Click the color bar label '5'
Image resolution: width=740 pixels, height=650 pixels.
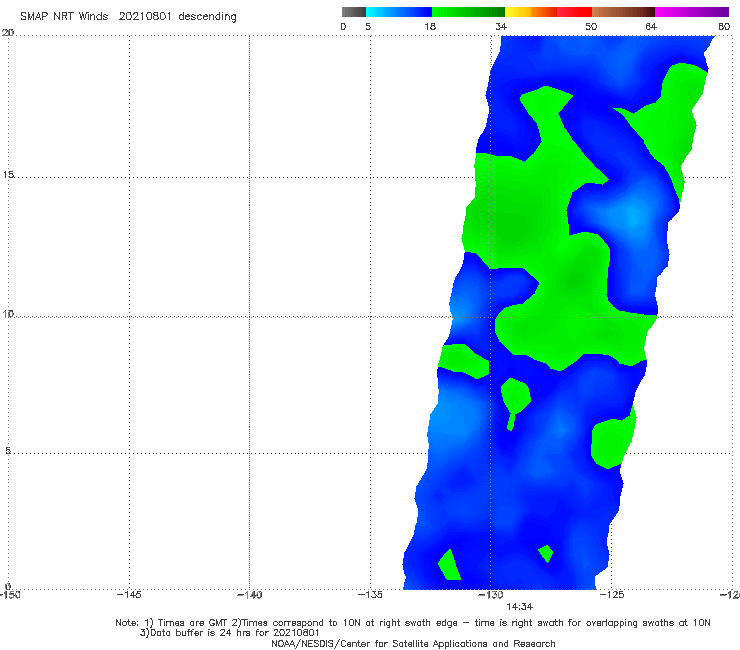click(368, 27)
